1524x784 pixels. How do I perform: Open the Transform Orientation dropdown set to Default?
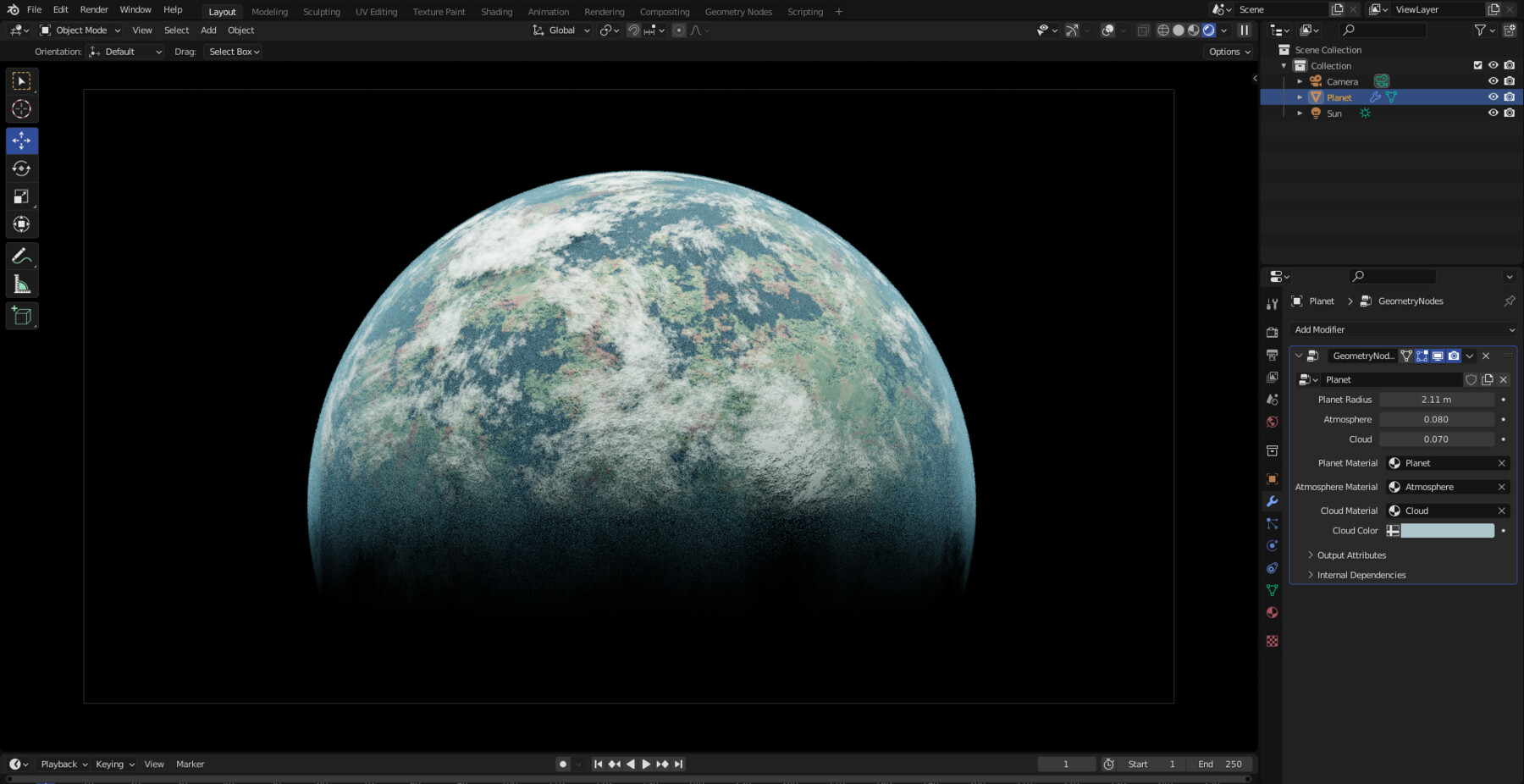tap(125, 51)
